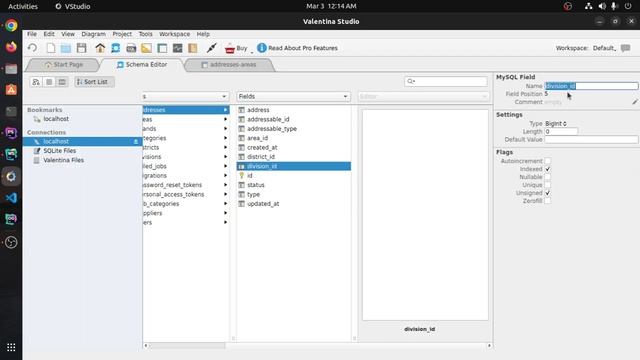Click the save floppy disk toolbar icon
This screenshot has height=360, width=640.
(x=82, y=48)
